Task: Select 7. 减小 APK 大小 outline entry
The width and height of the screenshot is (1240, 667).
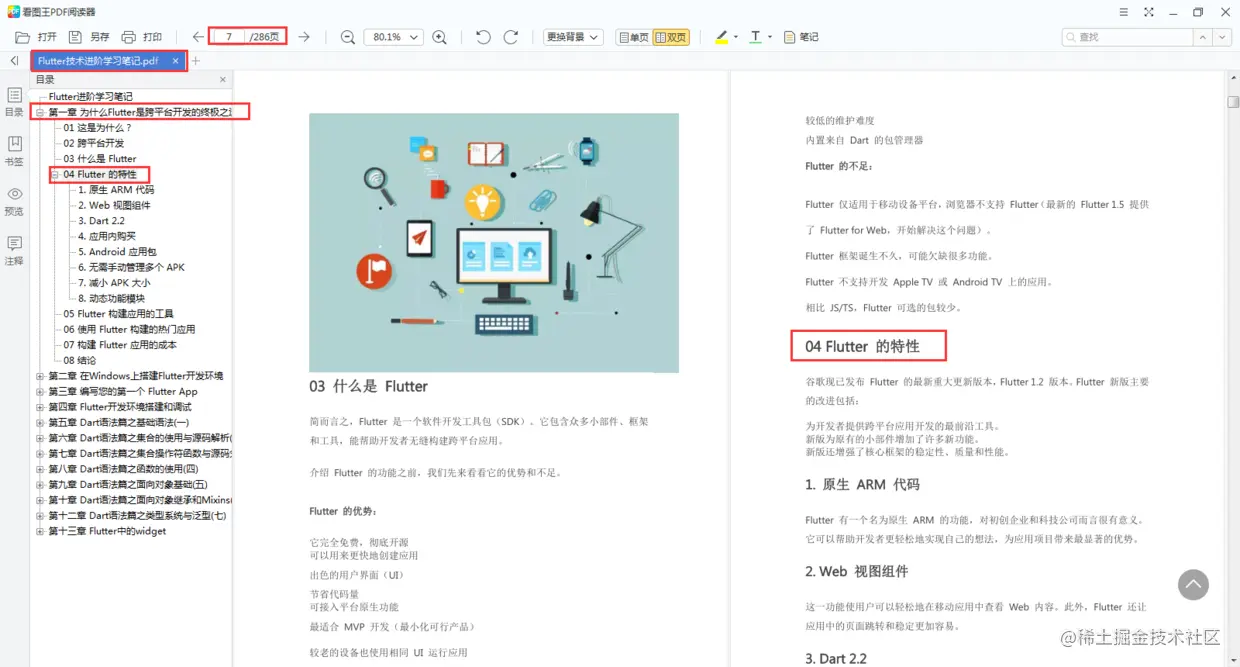Action: (x=115, y=283)
